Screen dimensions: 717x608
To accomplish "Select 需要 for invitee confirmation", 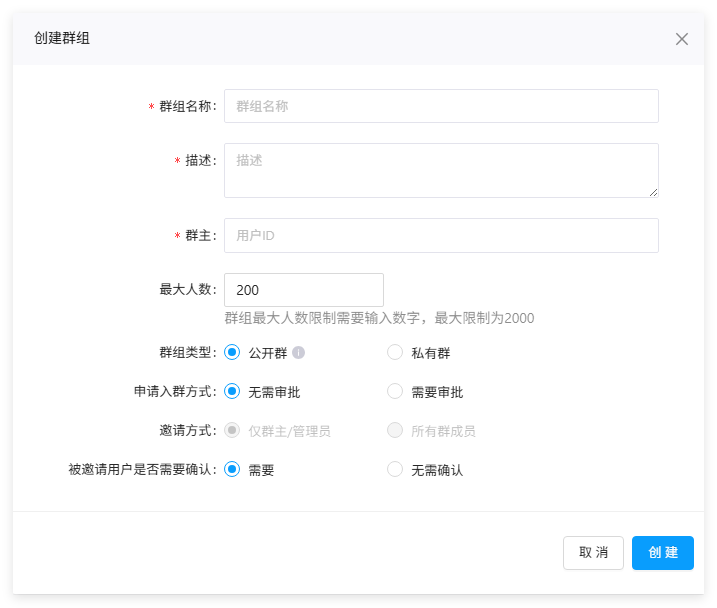I will click(x=233, y=470).
